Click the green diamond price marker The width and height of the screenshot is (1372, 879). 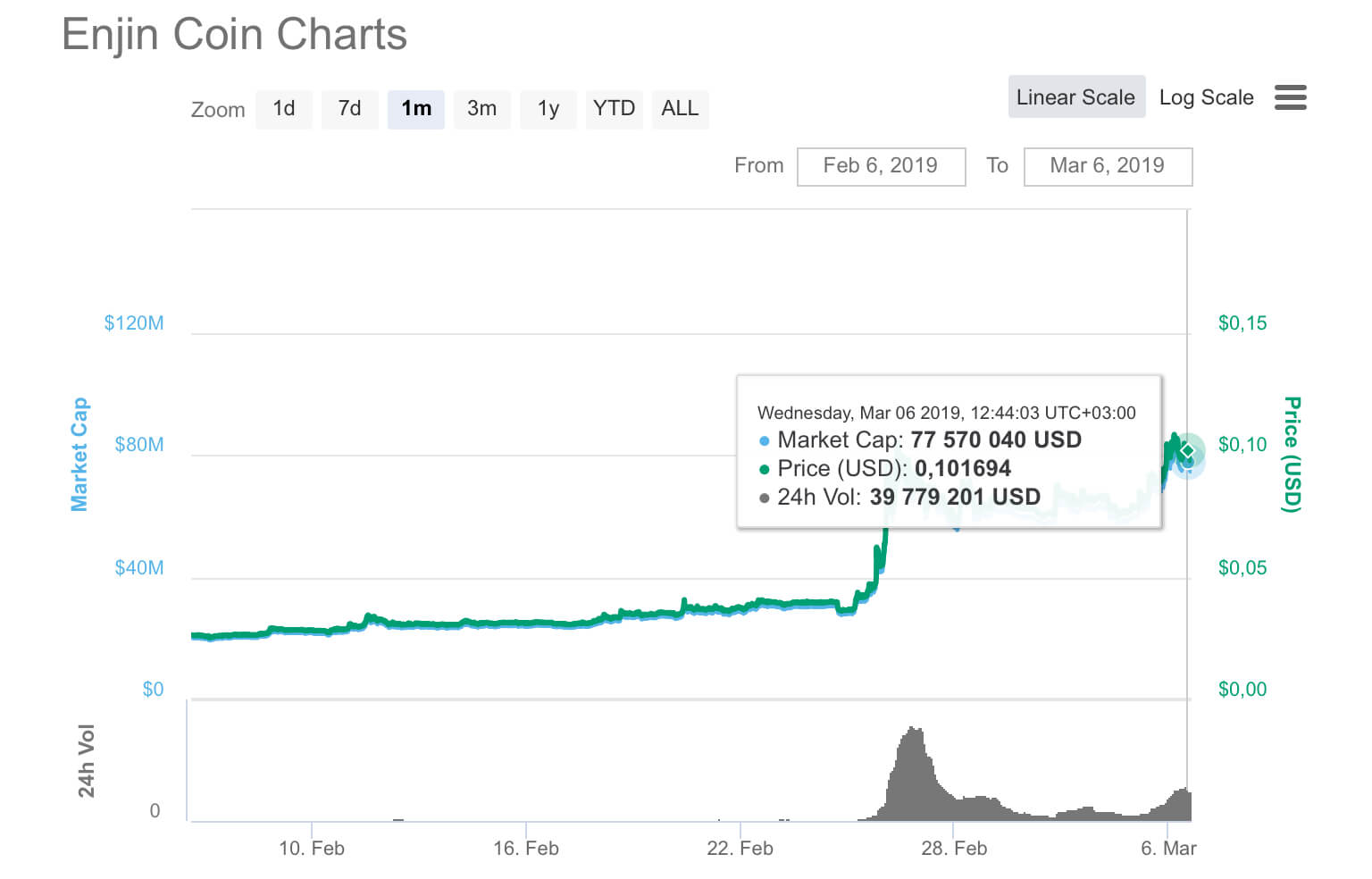(1187, 451)
